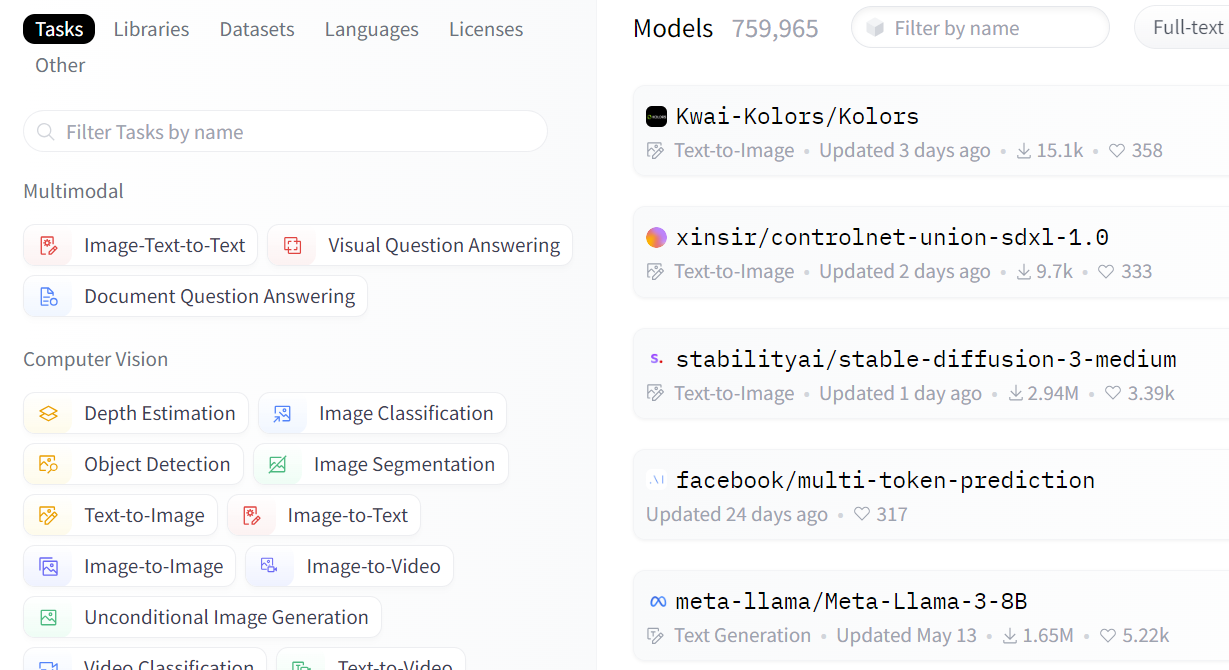Open the Languages tab
This screenshot has width=1229, height=670.
(x=371, y=29)
